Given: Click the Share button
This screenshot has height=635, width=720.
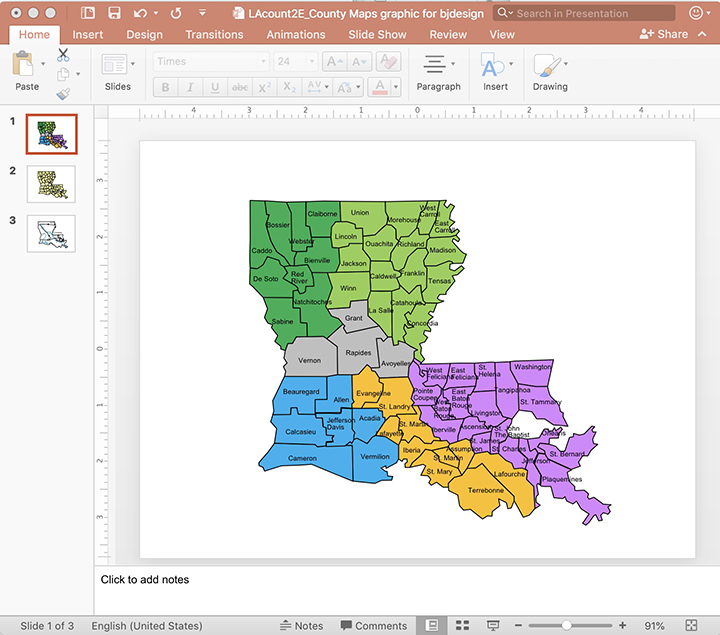Looking at the screenshot, I should click(x=664, y=34).
